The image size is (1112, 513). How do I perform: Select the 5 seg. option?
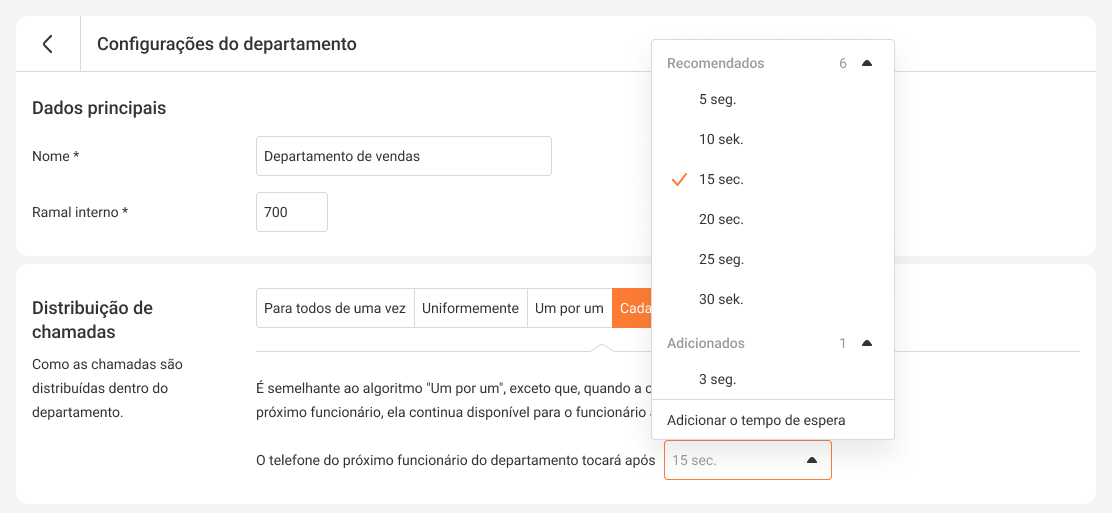tap(717, 99)
